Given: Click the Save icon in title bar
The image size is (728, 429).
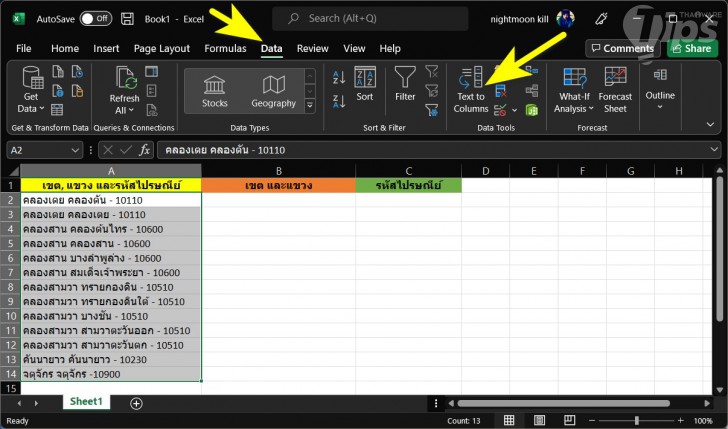Looking at the screenshot, I should (x=127, y=19).
